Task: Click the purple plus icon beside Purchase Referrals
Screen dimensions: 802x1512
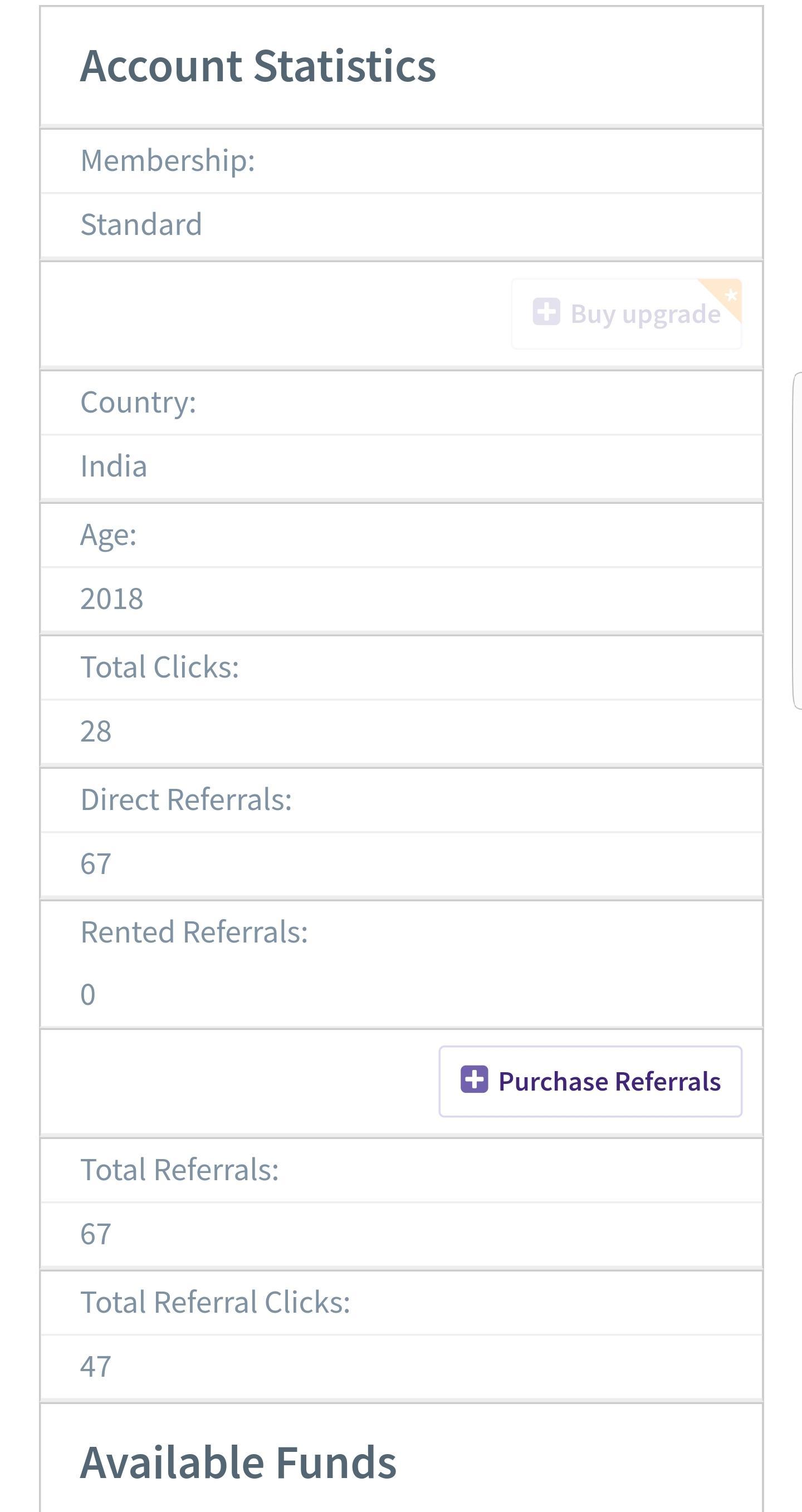Action: tap(474, 1079)
